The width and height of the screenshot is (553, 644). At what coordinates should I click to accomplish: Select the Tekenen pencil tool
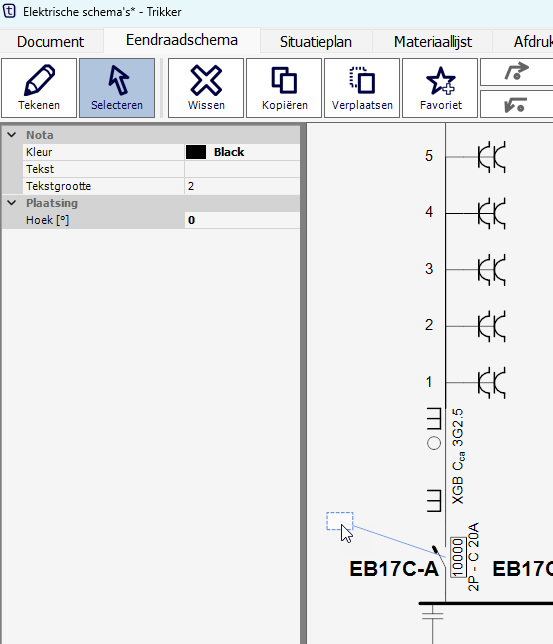tap(39, 88)
